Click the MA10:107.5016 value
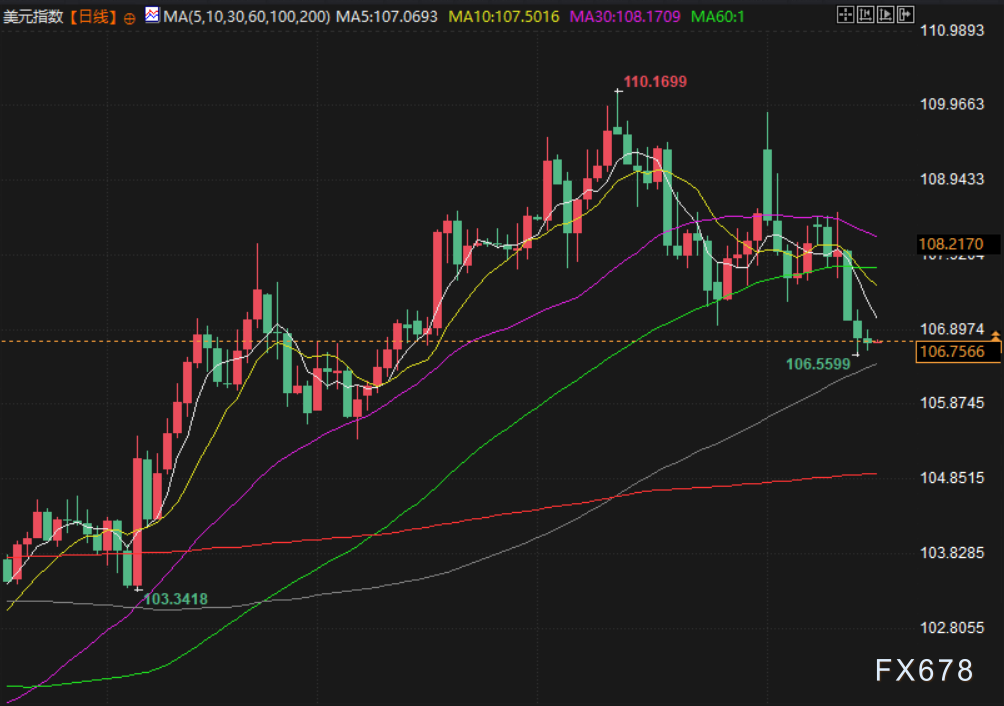Image resolution: width=1004 pixels, height=706 pixels. [x=503, y=17]
